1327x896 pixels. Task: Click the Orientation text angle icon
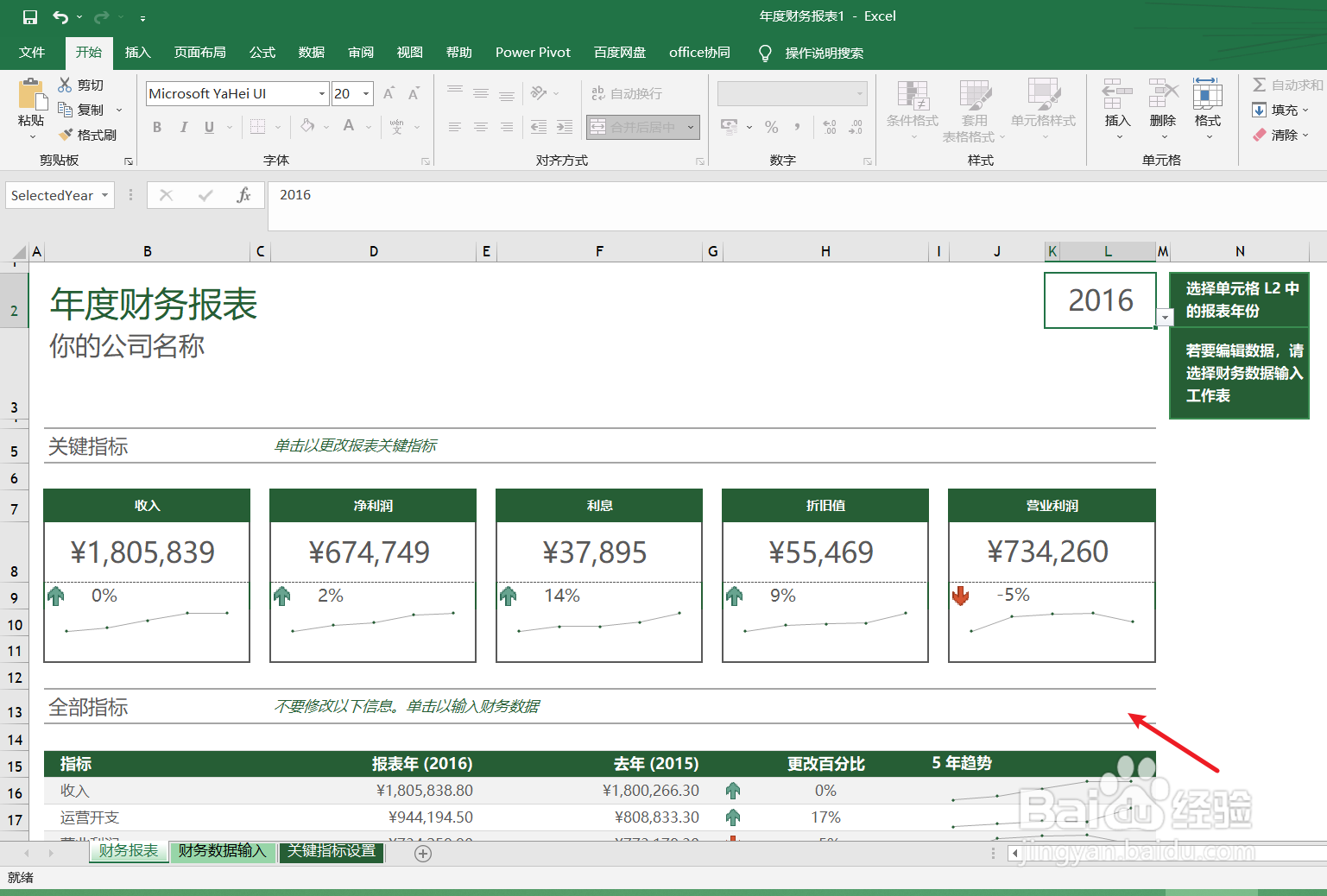pyautogui.click(x=539, y=93)
